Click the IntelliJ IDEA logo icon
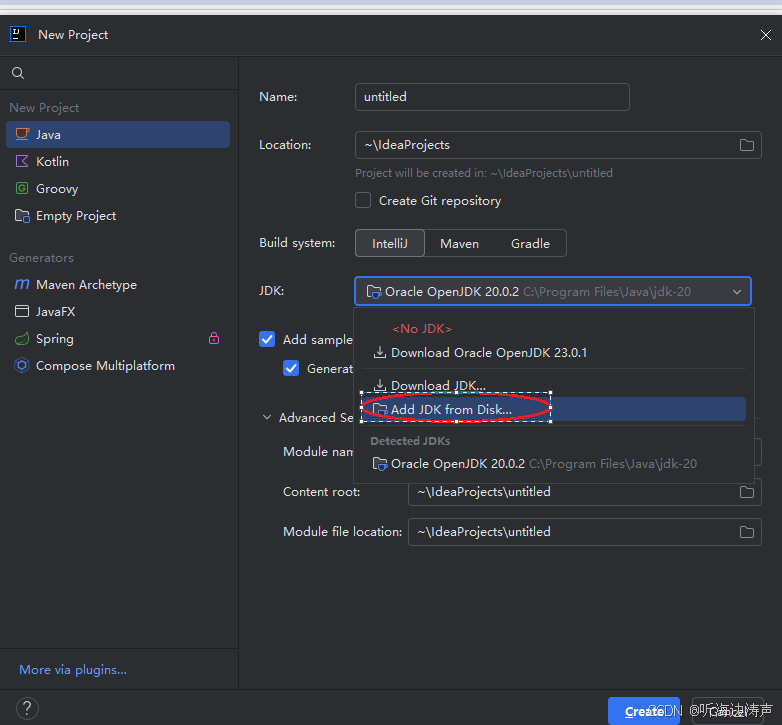Image resolution: width=782 pixels, height=725 pixels. click(18, 34)
